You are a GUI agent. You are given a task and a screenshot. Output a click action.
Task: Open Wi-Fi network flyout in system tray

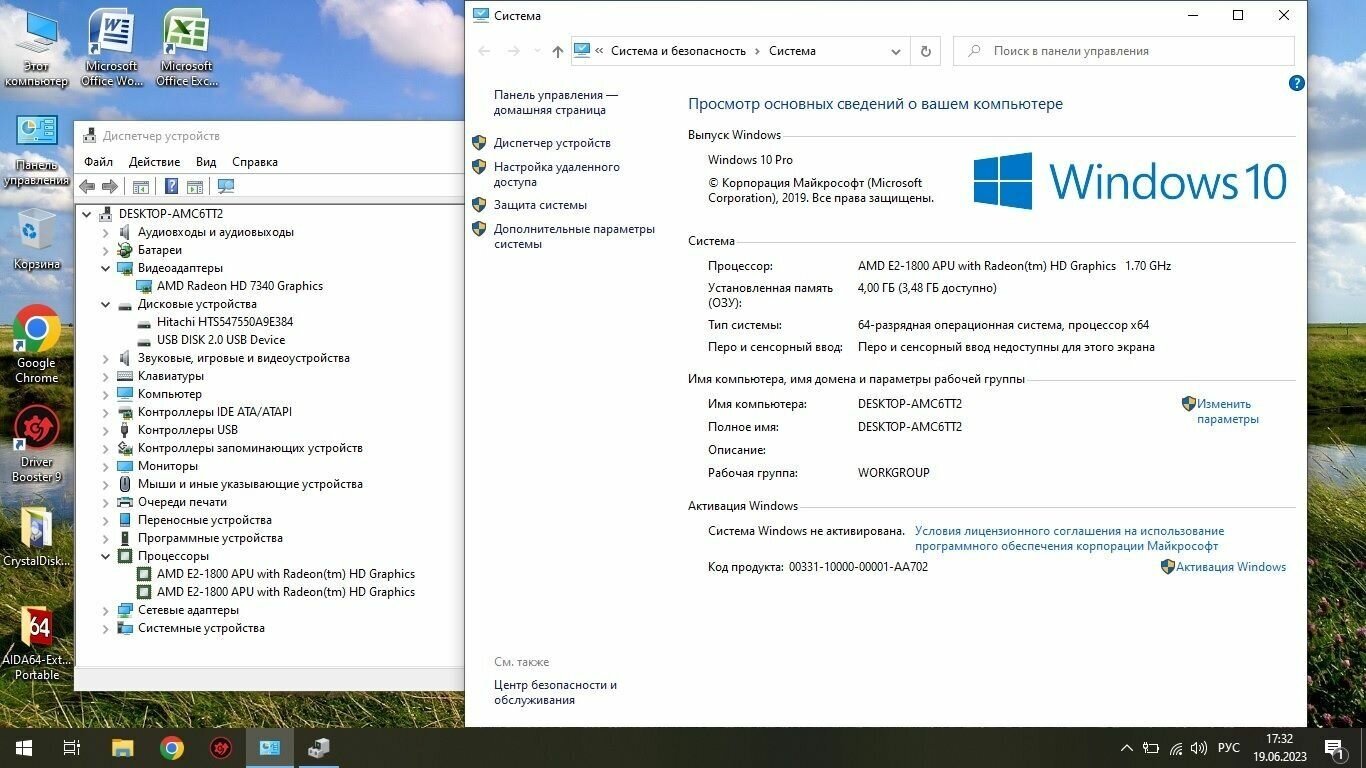click(x=1176, y=748)
